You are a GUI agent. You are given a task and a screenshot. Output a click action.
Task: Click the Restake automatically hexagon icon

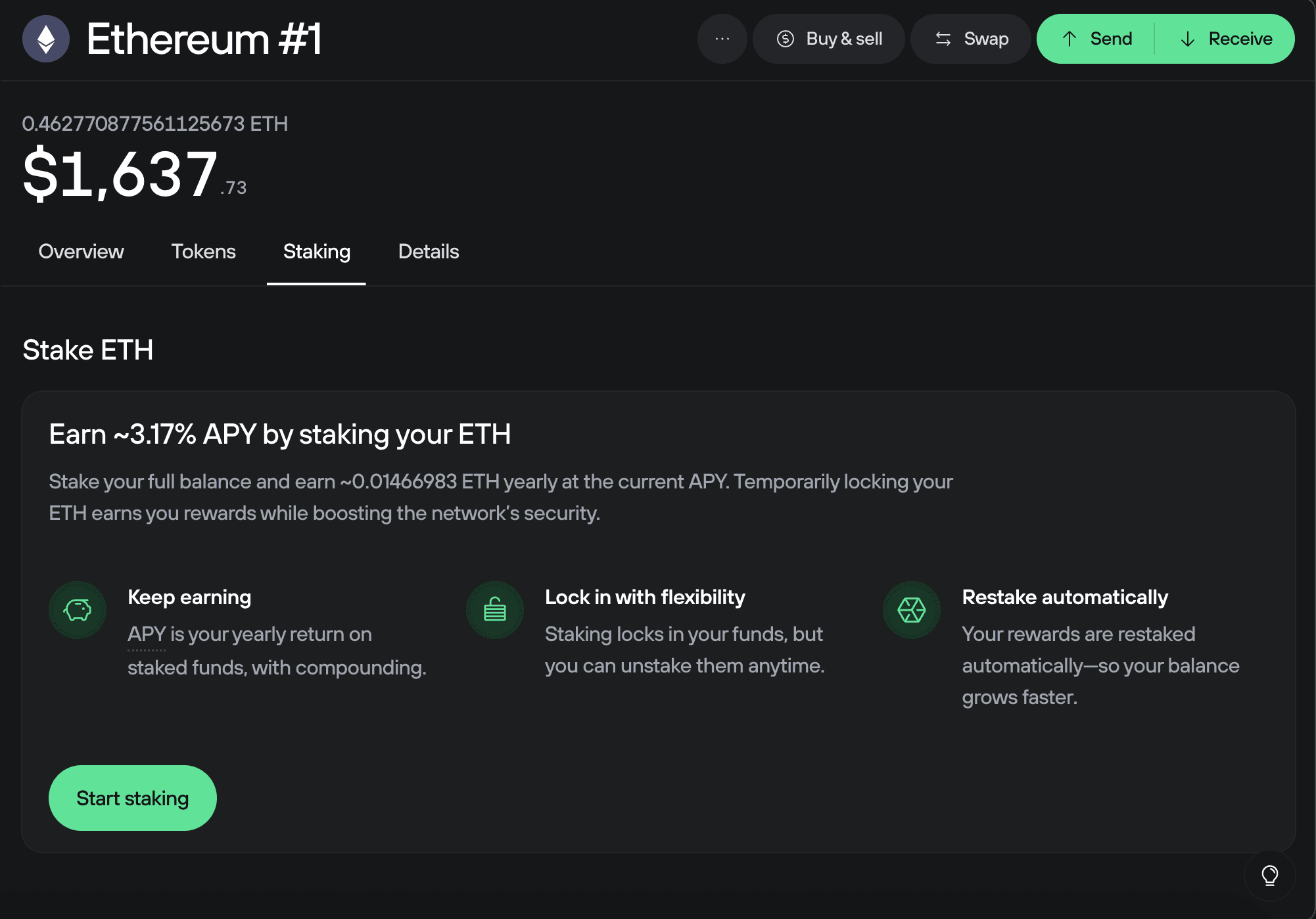click(911, 610)
